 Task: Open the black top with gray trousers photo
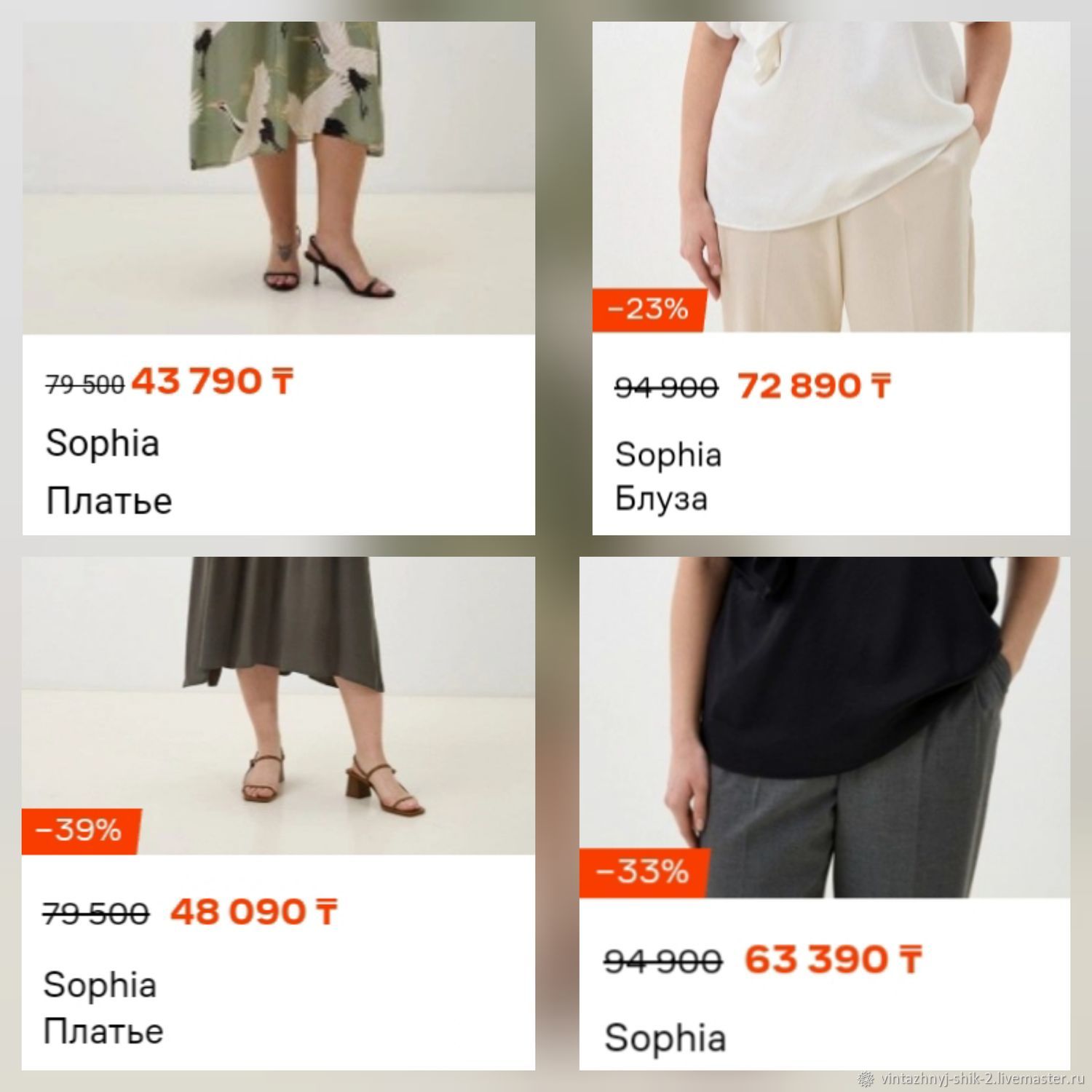pos(824,727)
